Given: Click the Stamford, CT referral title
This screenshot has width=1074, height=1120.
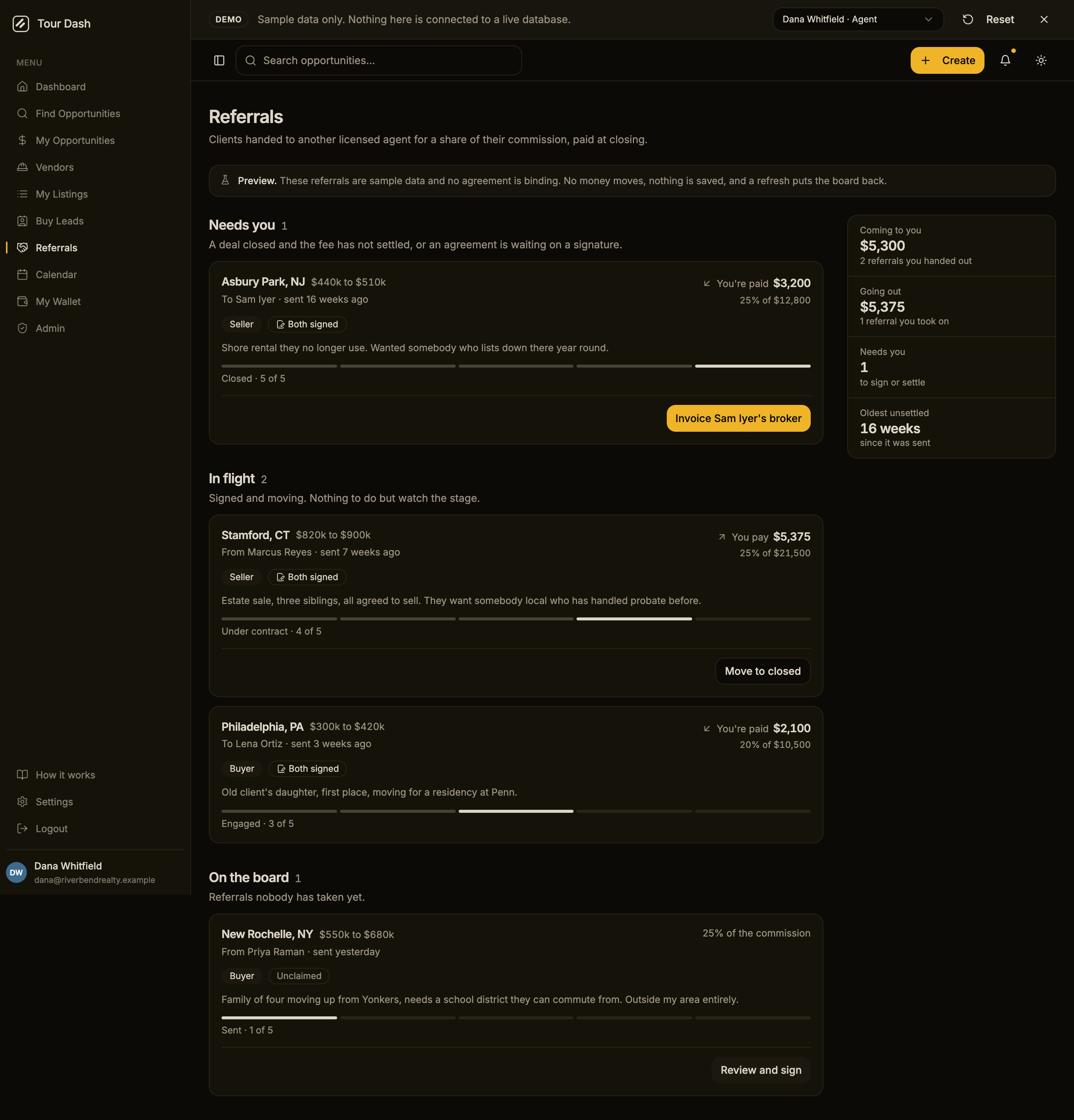Looking at the screenshot, I should point(255,535).
